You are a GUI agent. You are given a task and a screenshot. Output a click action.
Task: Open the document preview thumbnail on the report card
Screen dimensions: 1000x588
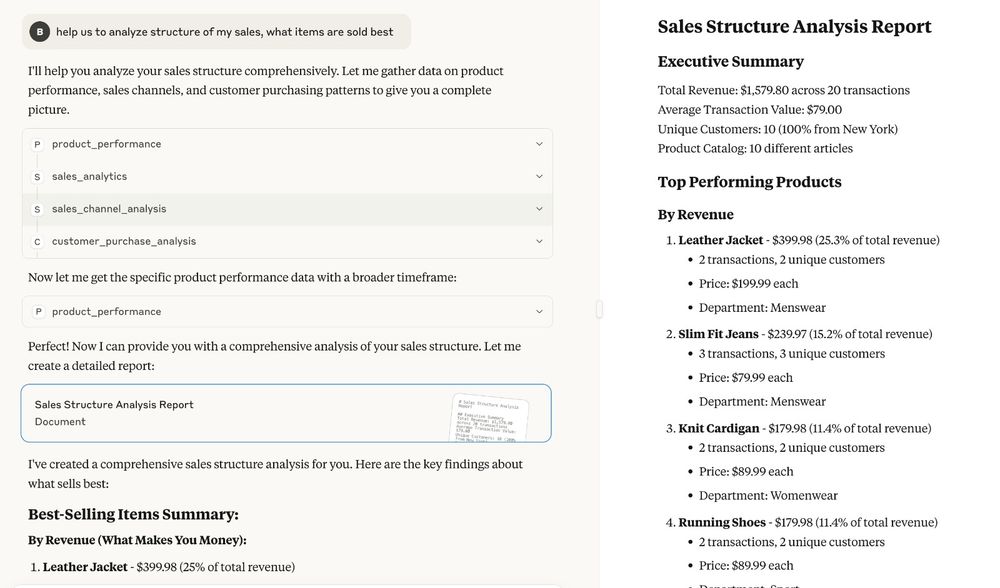click(489, 414)
